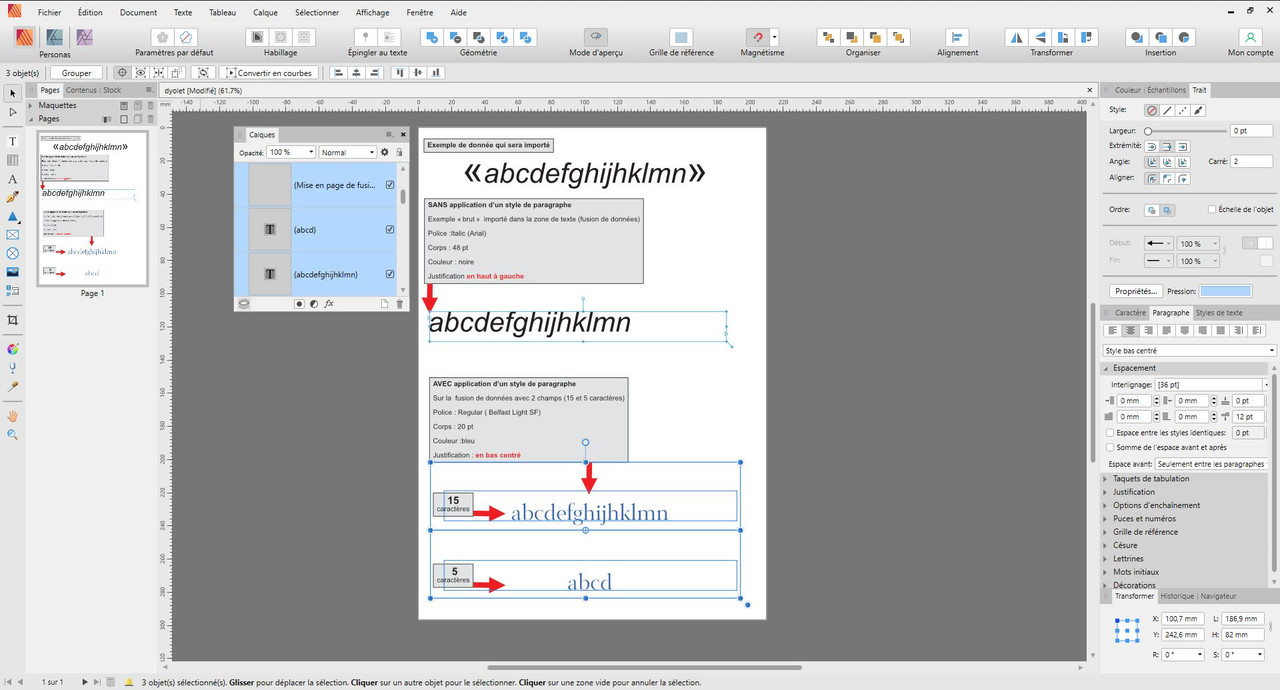Select the Frame Text tool
This screenshot has height=690, width=1280.
(13, 141)
